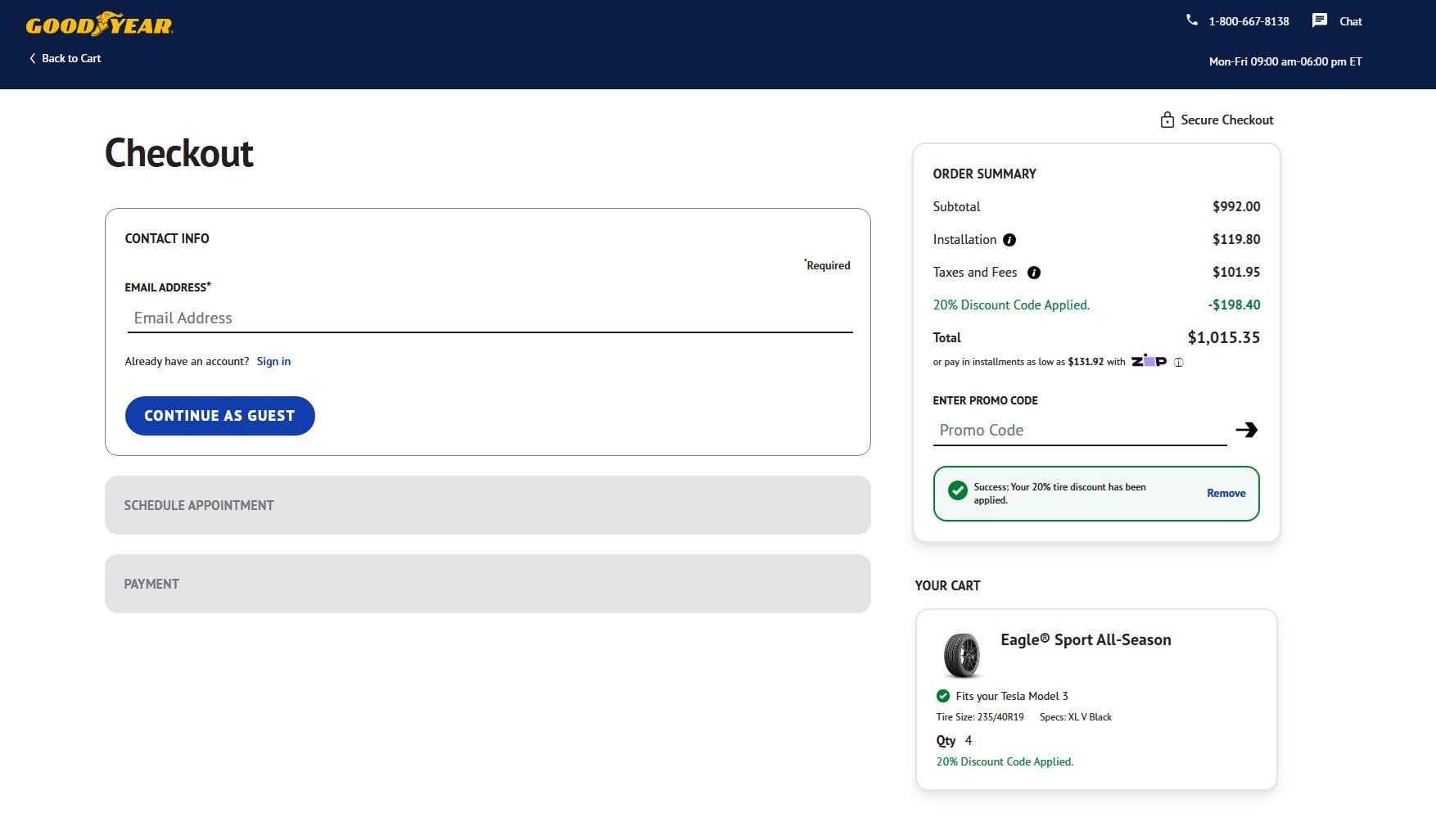Open Eagle Sport All-Season product title

point(1085,639)
